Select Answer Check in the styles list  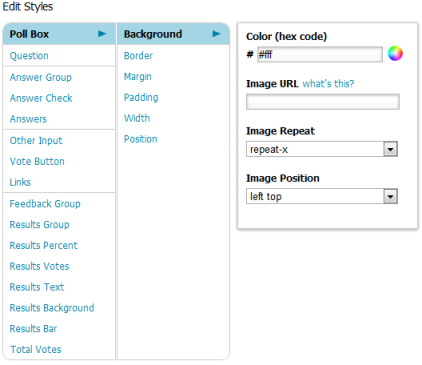(41, 98)
